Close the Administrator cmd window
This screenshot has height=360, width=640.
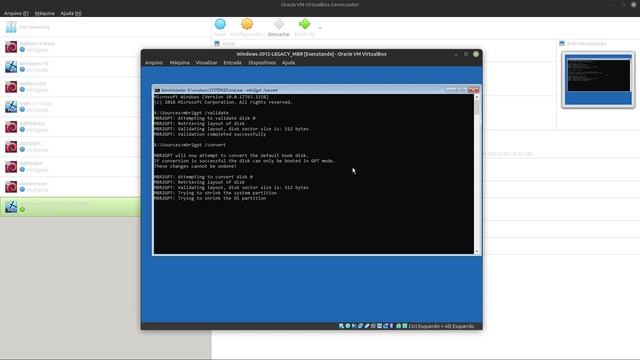473,90
